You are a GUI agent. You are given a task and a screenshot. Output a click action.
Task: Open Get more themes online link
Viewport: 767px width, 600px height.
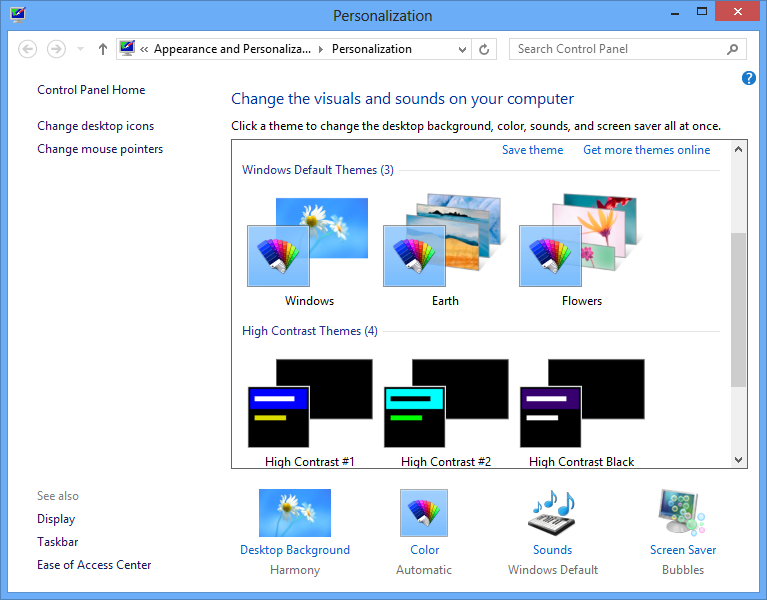coord(646,150)
